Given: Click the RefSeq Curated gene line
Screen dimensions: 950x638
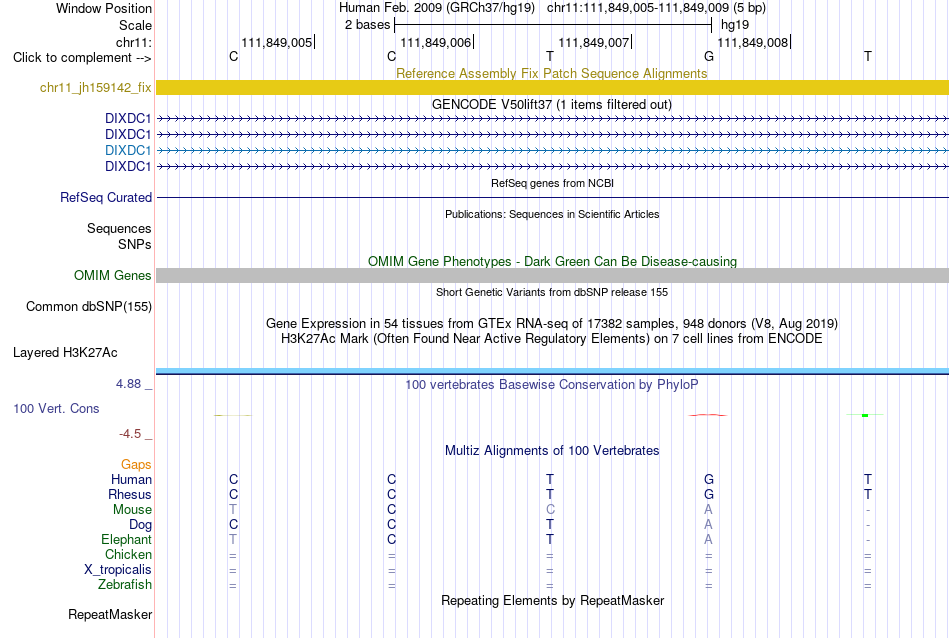Looking at the screenshot, I should pyautogui.click(x=552, y=198).
